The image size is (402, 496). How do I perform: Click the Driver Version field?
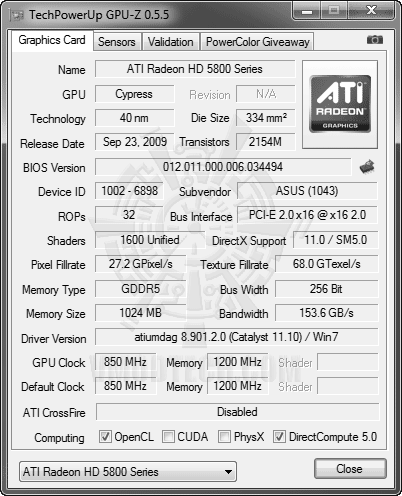(237, 337)
